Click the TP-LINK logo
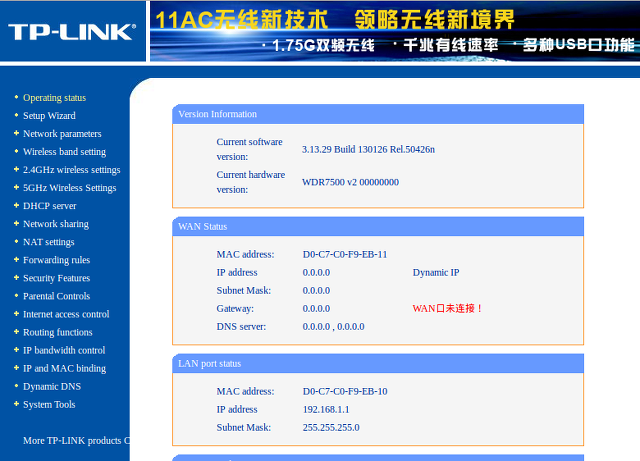Image resolution: width=640 pixels, height=461 pixels. (x=72, y=32)
